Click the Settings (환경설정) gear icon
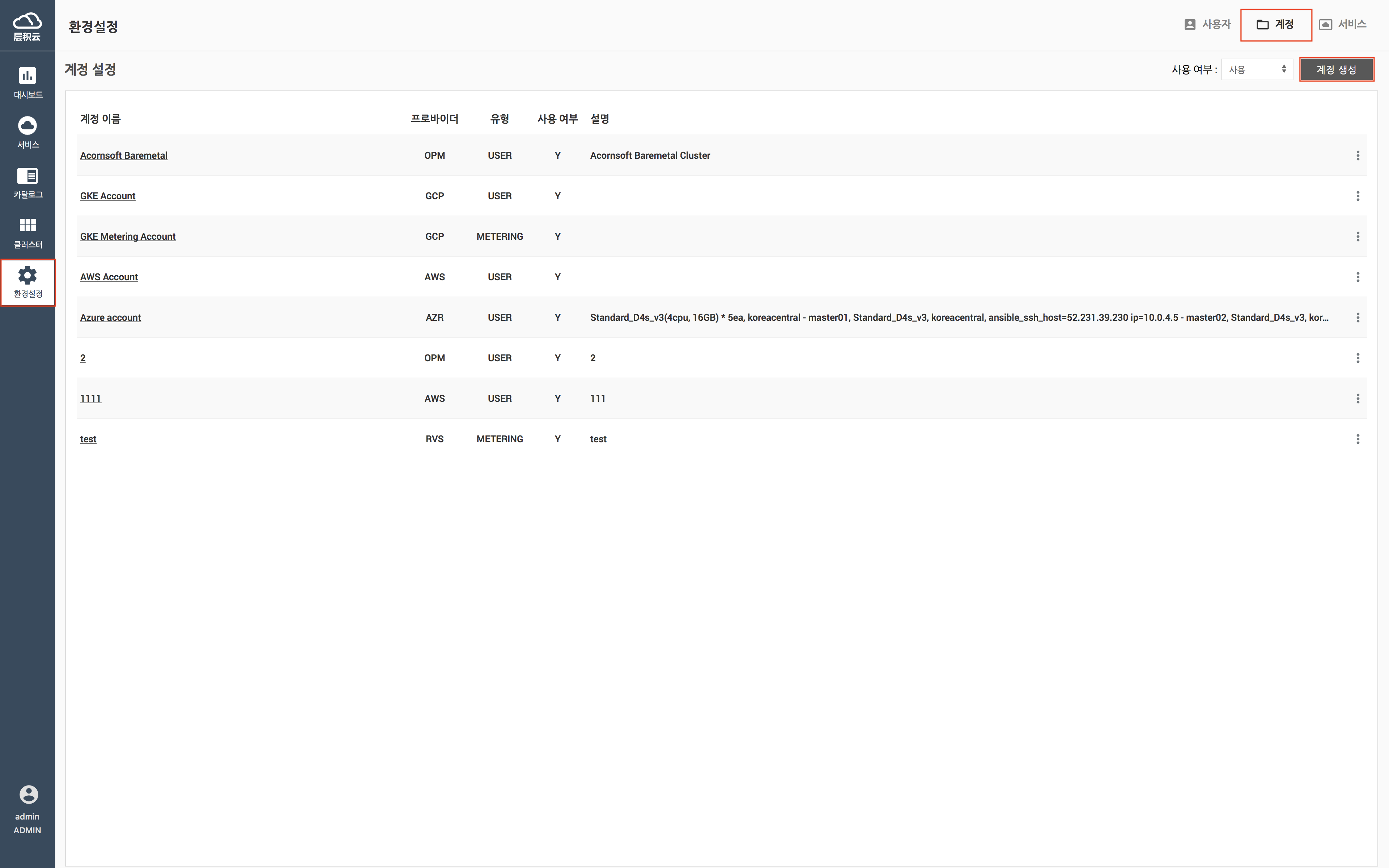Image resolution: width=1389 pixels, height=868 pixels. coord(27,276)
